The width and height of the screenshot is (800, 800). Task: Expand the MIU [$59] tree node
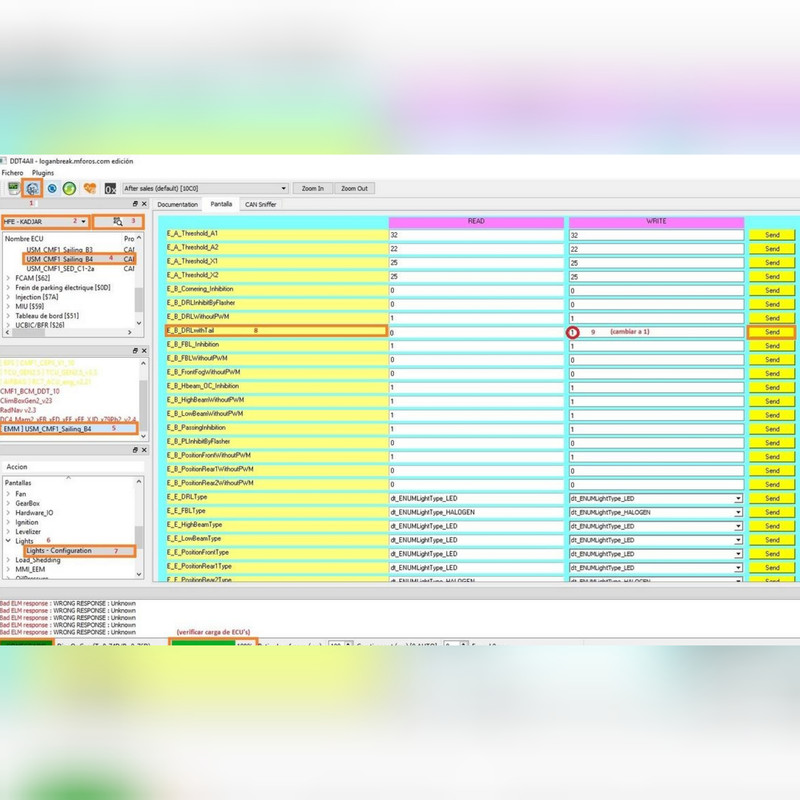pyautogui.click(x=8, y=306)
